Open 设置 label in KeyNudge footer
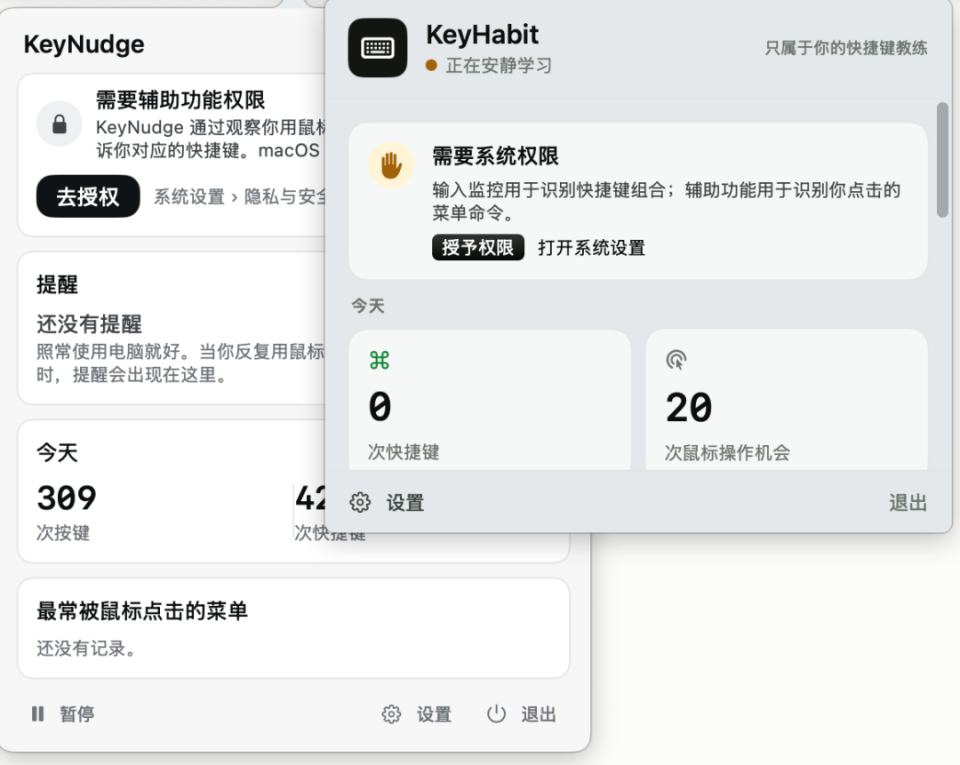Viewport: 960px width, 765px height. tap(434, 714)
